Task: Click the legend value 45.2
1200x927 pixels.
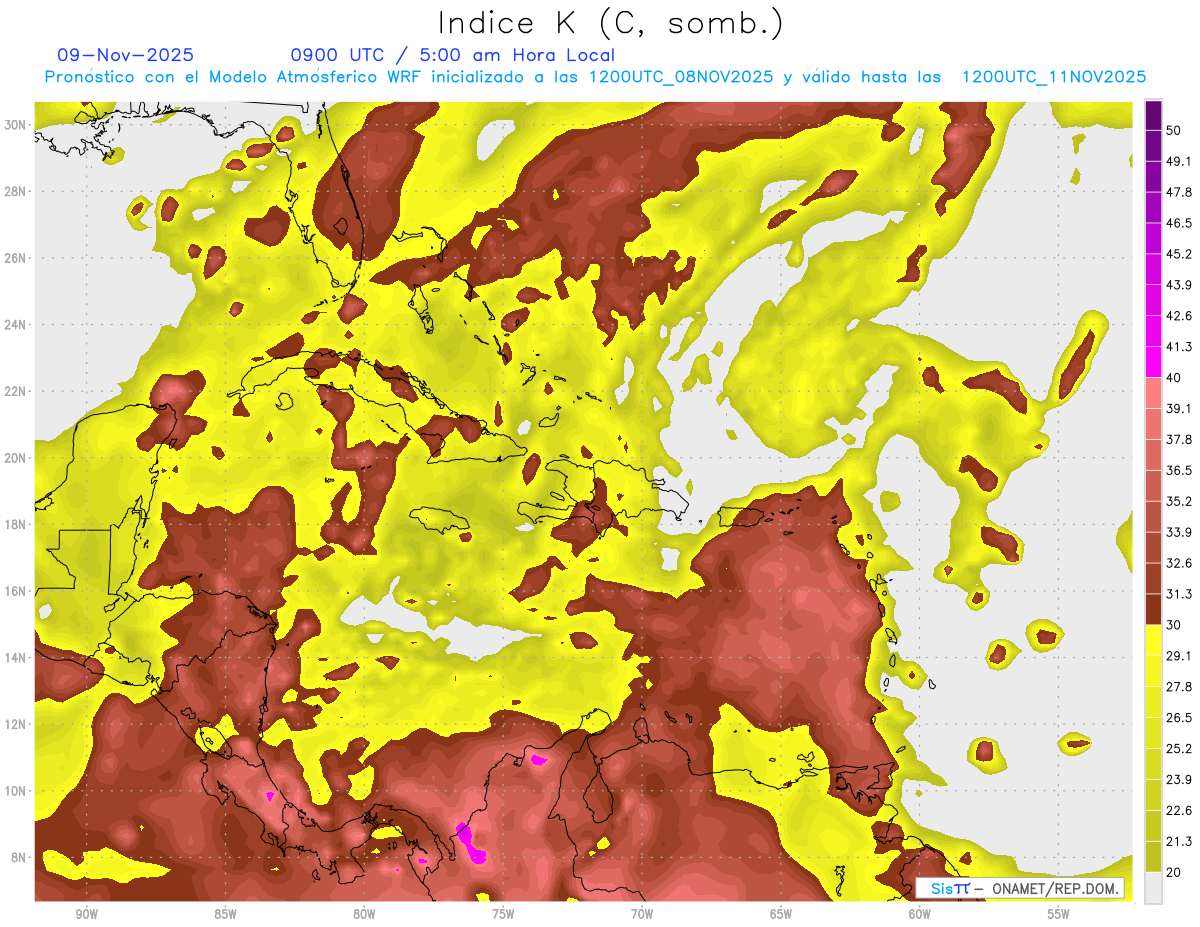Action: [1179, 254]
